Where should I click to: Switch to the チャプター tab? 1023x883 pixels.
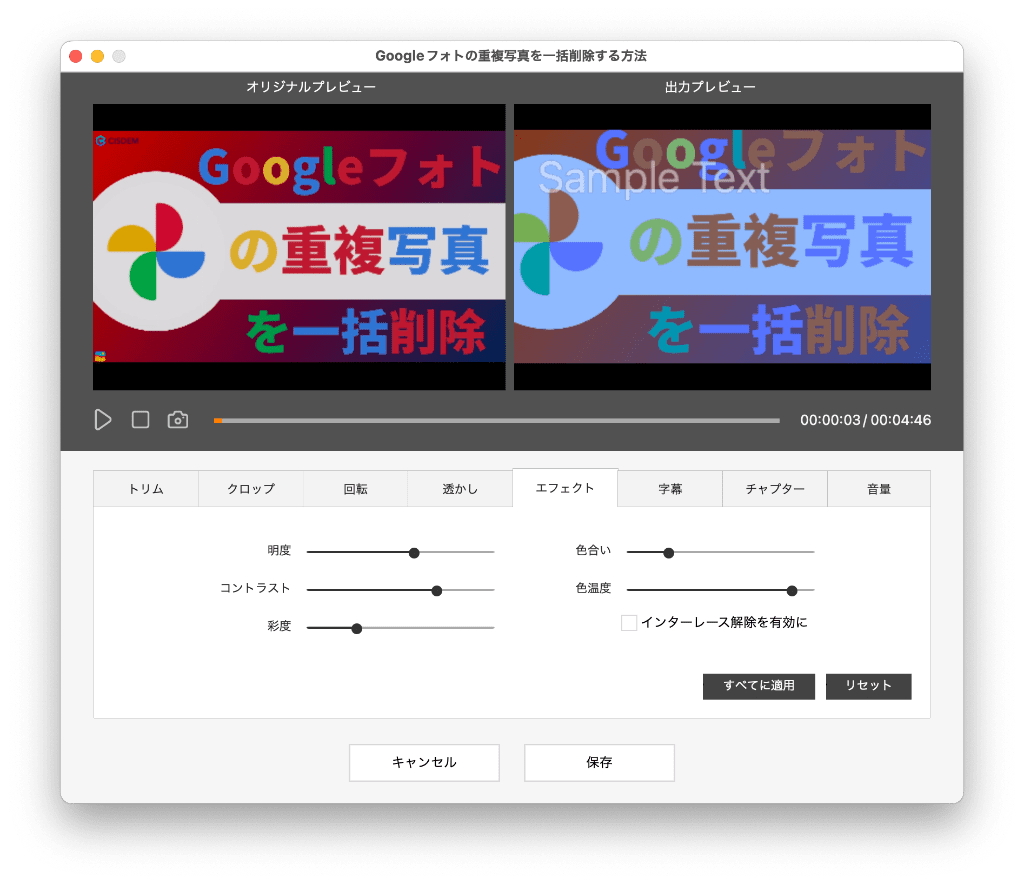775,489
